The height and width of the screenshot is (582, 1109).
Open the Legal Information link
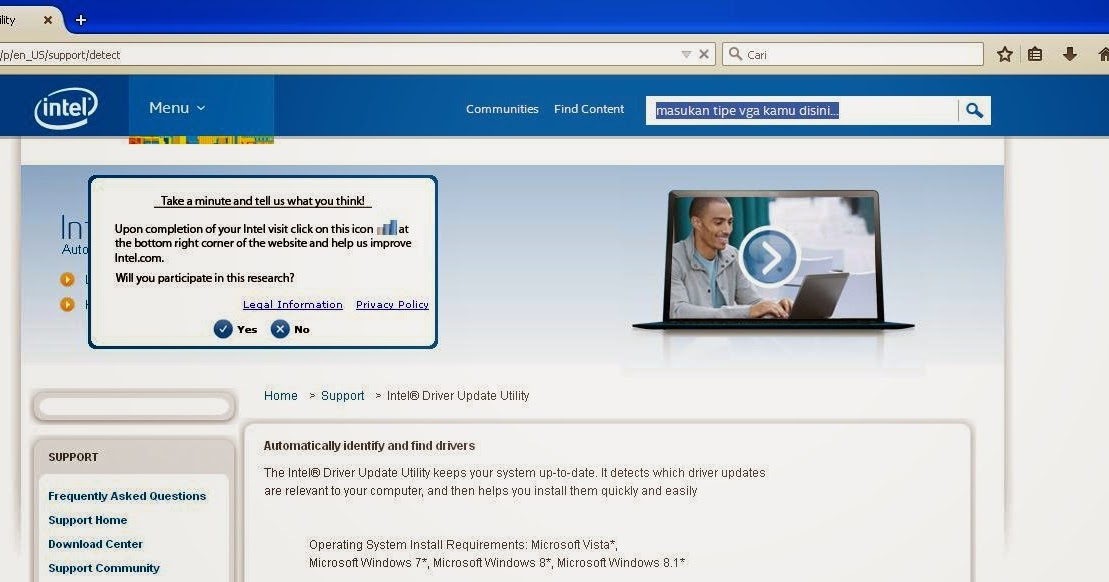coord(293,304)
